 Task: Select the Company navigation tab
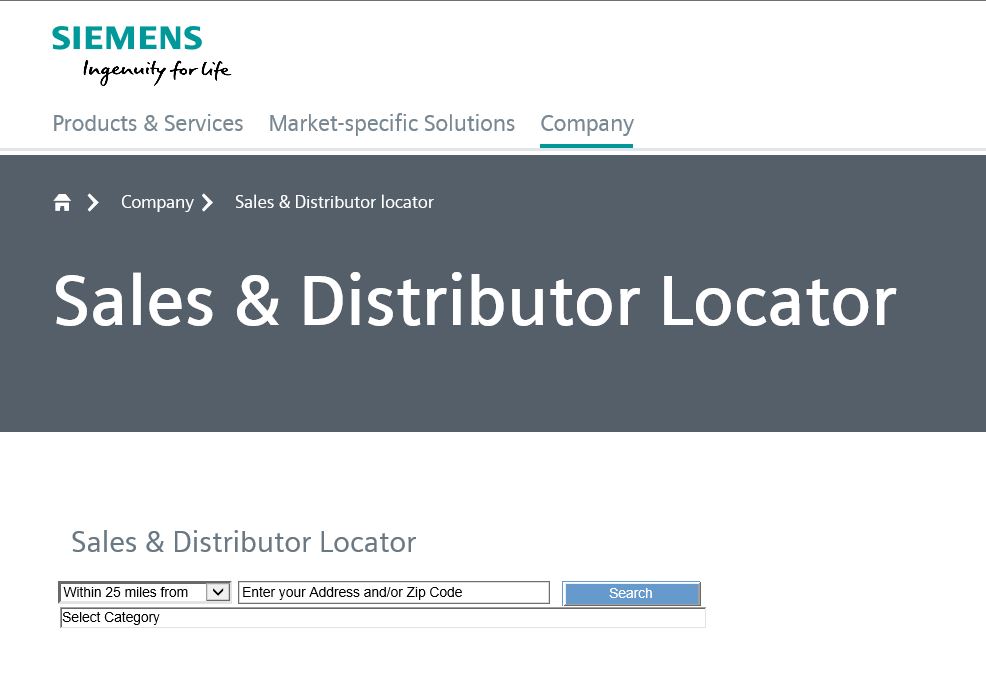click(587, 123)
